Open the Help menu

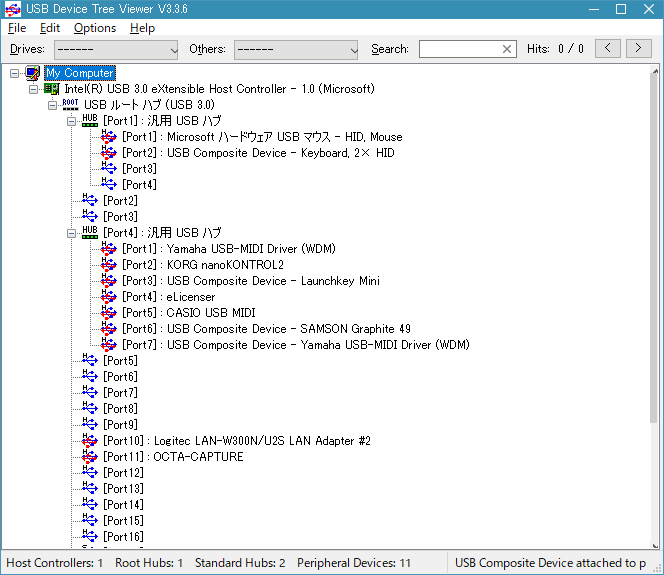pyautogui.click(x=142, y=28)
